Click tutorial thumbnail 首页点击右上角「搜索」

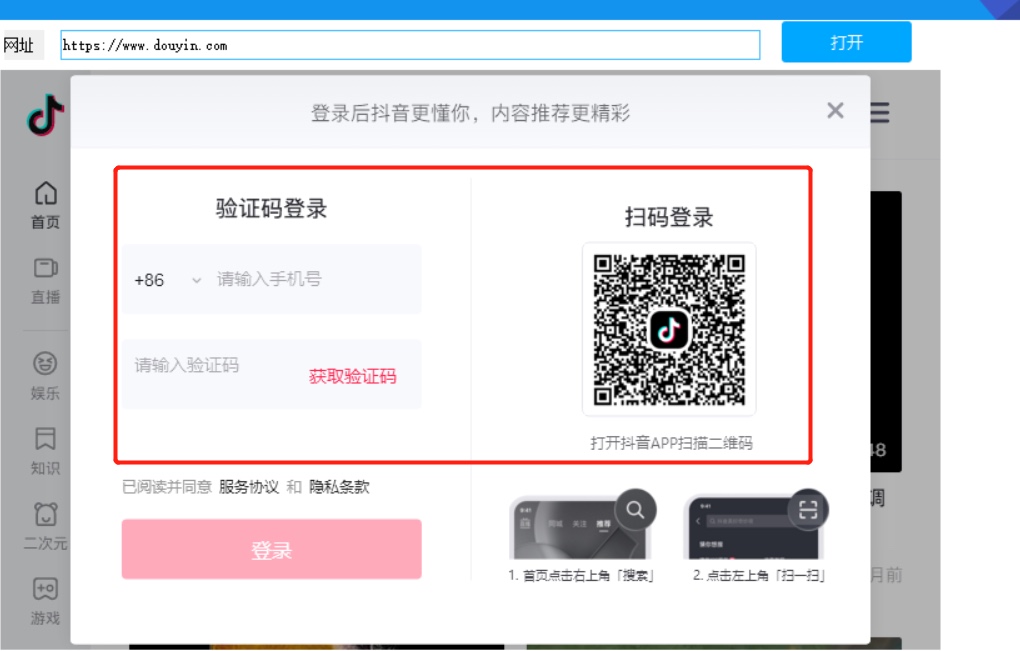pos(582,528)
